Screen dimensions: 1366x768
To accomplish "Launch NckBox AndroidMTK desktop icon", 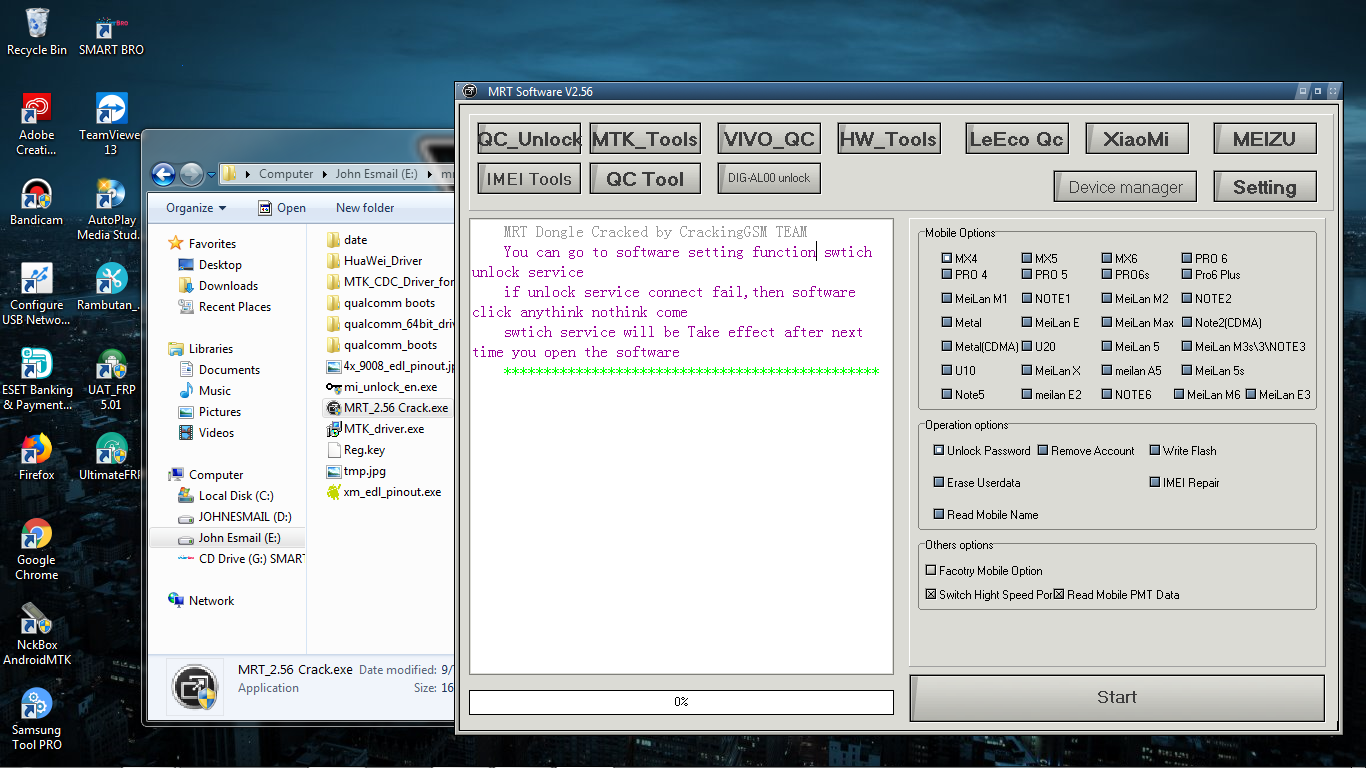I will [x=37, y=634].
